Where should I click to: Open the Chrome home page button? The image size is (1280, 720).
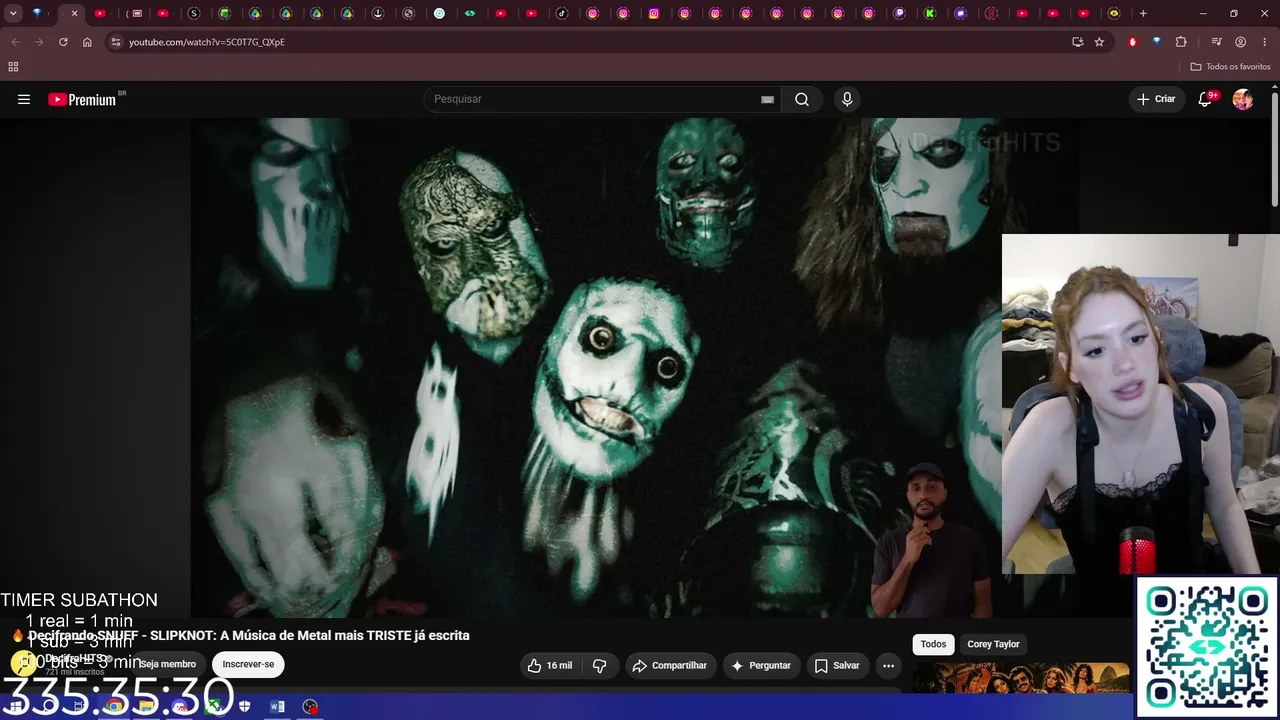(87, 42)
